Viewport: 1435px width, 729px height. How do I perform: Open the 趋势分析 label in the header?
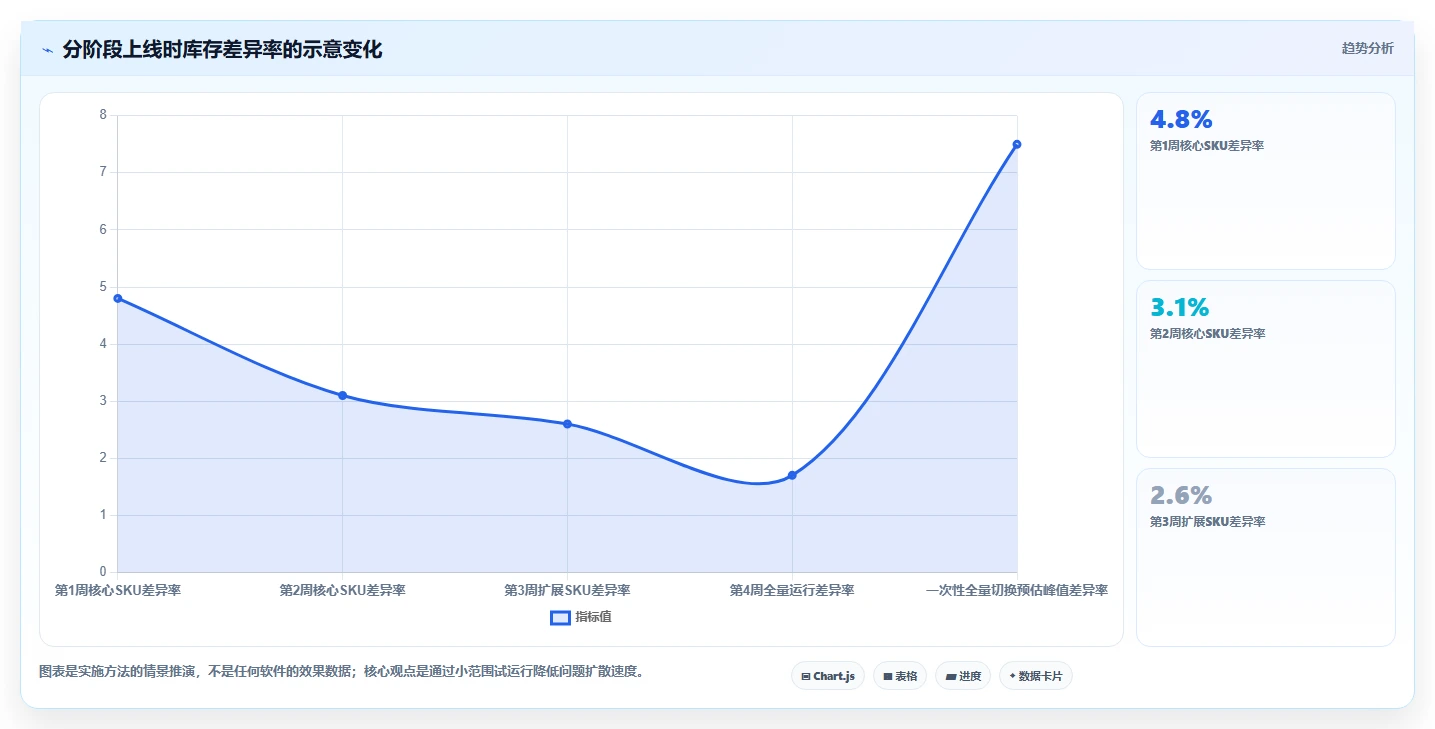click(1367, 48)
